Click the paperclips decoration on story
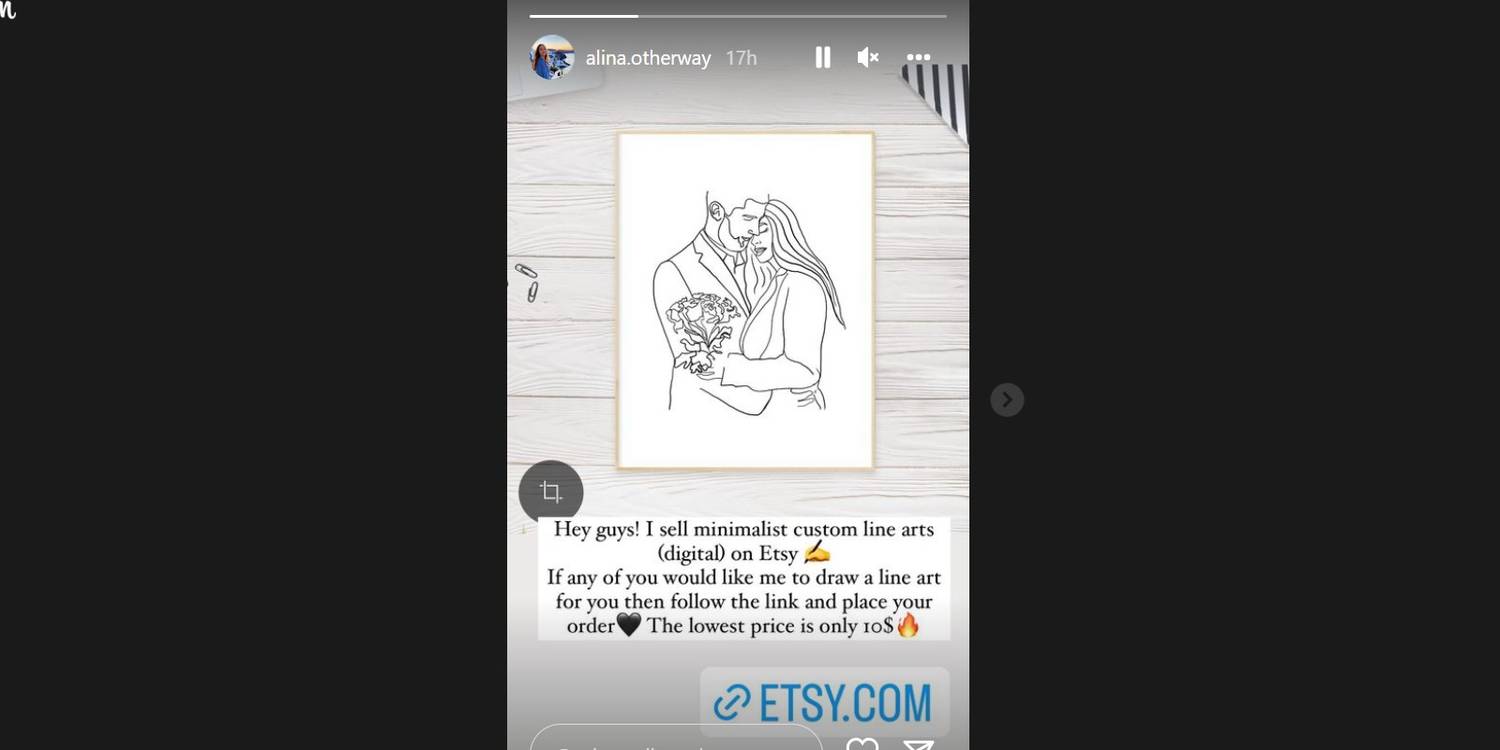Image resolution: width=1500 pixels, height=750 pixels. (528, 282)
